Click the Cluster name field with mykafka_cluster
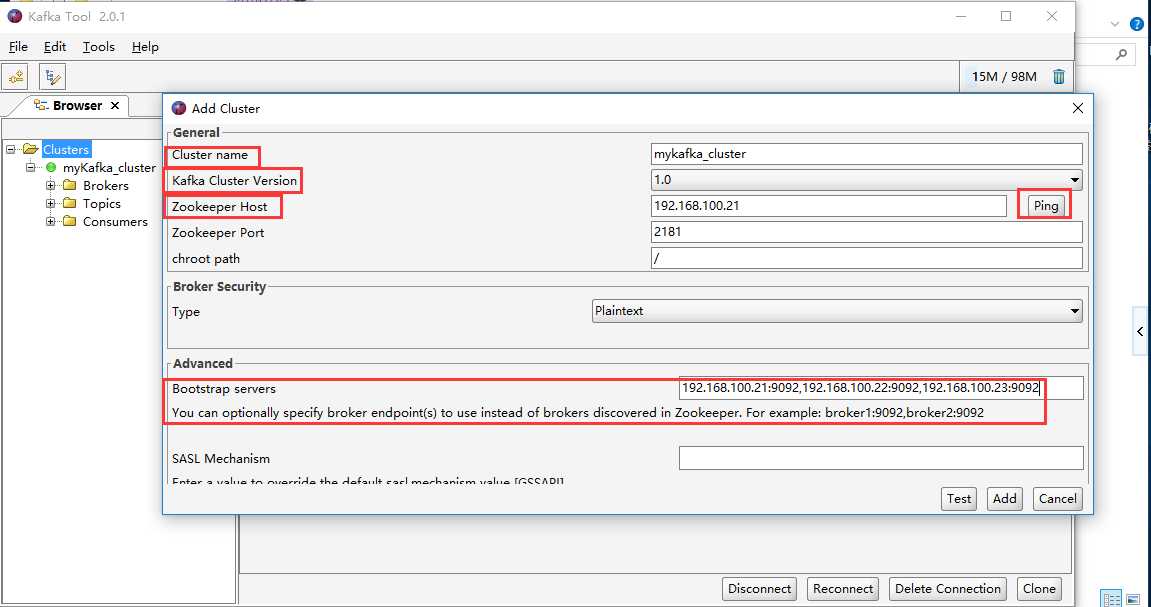The height and width of the screenshot is (607, 1151). (866, 154)
